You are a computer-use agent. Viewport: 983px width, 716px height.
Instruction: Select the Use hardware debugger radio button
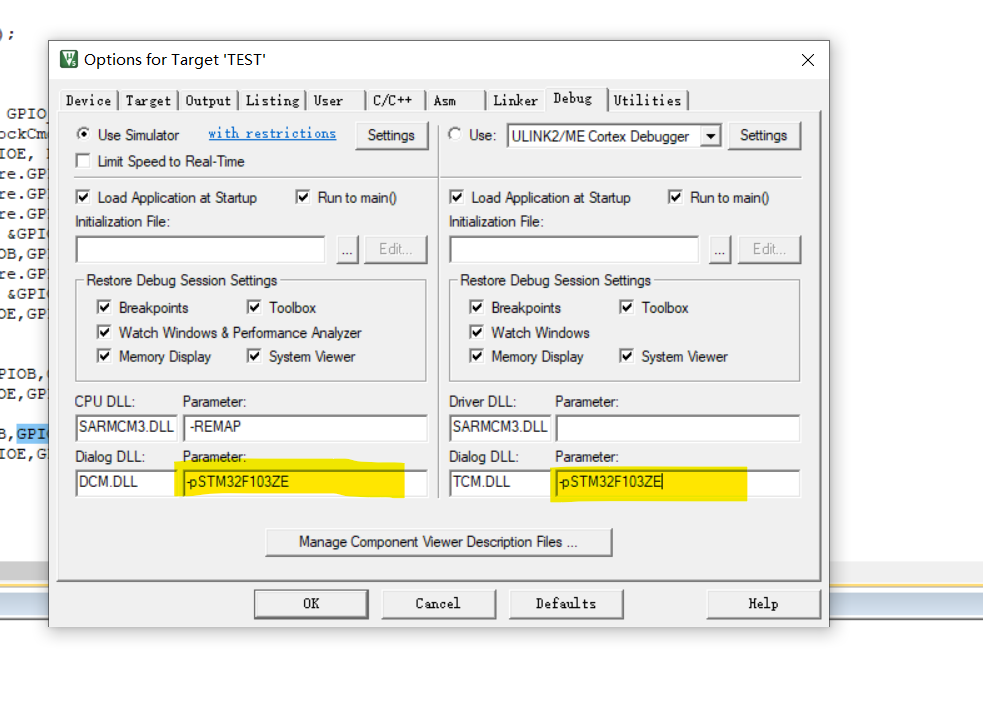(455, 134)
